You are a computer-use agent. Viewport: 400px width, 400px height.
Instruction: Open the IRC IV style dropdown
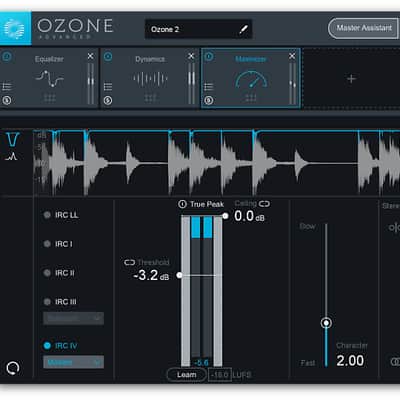click(73, 362)
